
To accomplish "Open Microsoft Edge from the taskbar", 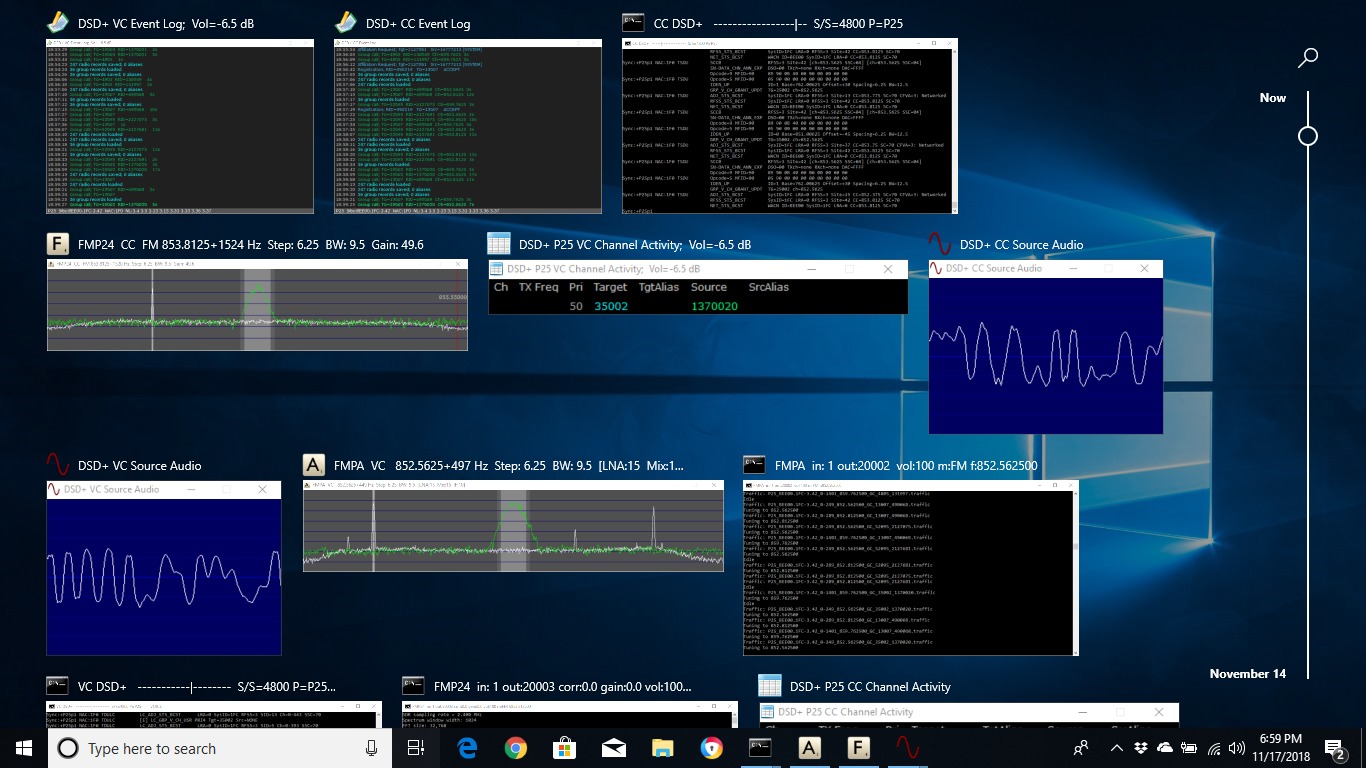I will tap(467, 747).
